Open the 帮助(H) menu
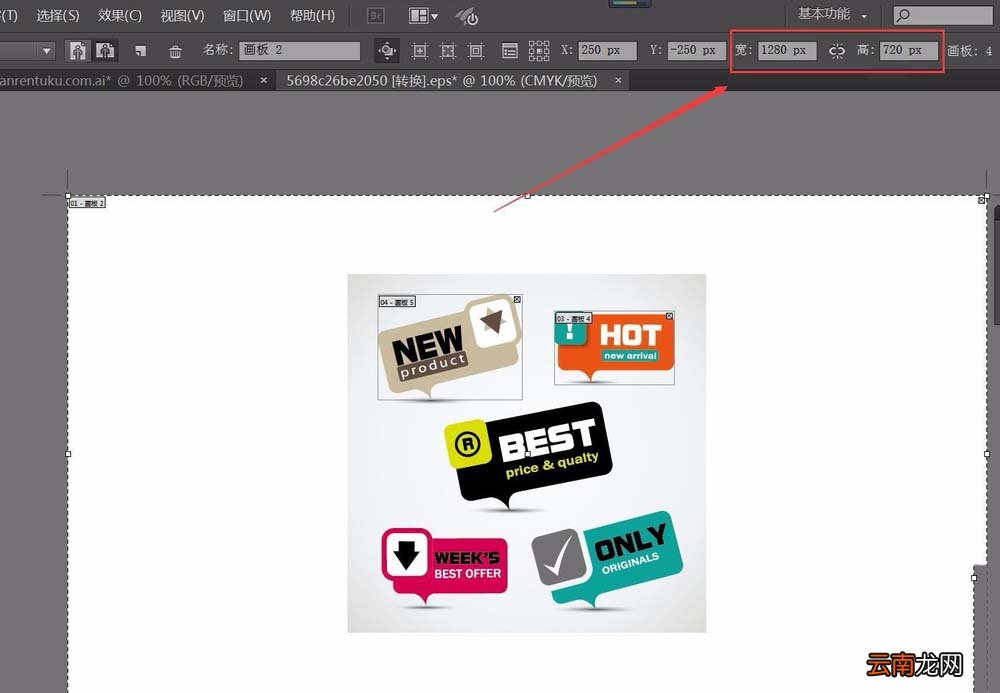This screenshot has height=693, width=1000. pyautogui.click(x=312, y=15)
